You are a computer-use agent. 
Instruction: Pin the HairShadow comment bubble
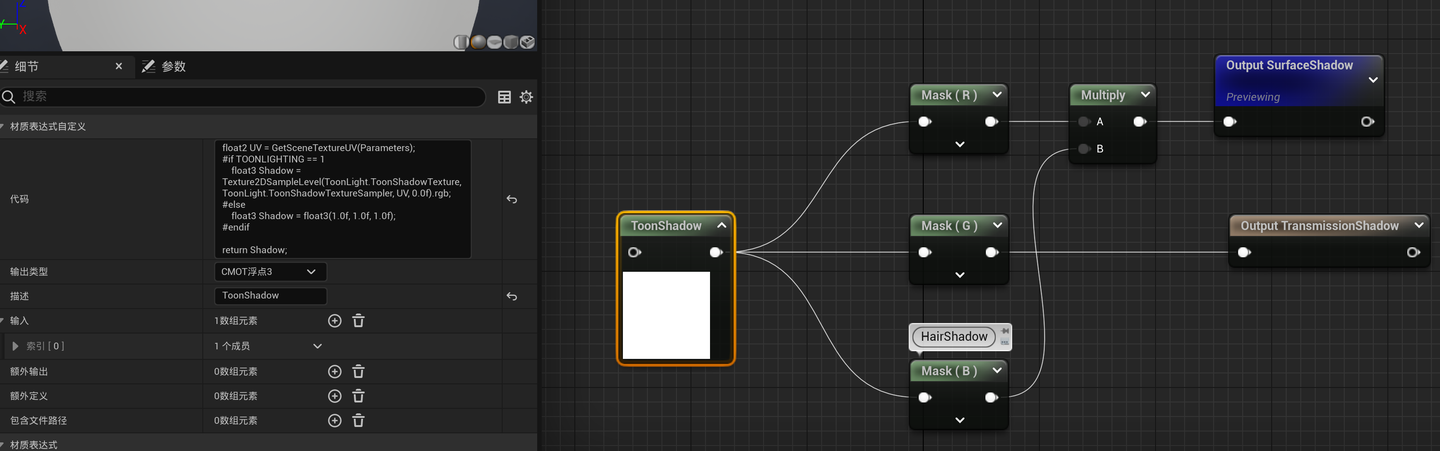click(1005, 330)
